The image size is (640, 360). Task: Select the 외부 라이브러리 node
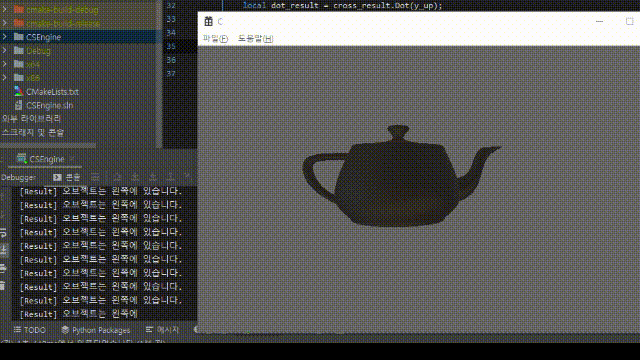[x=31, y=118]
